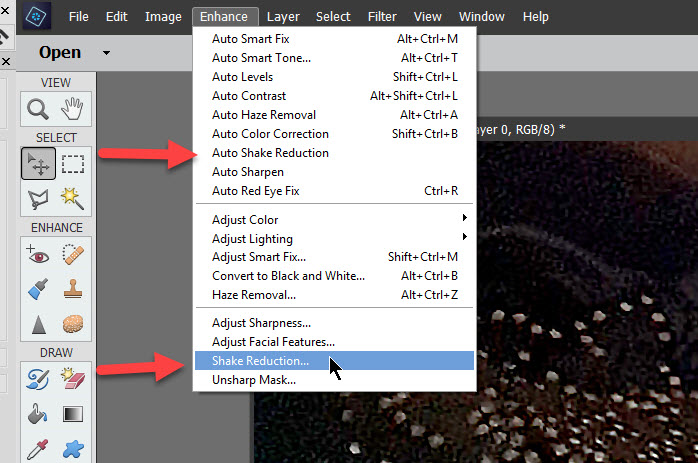Open the Layer menu

283,17
